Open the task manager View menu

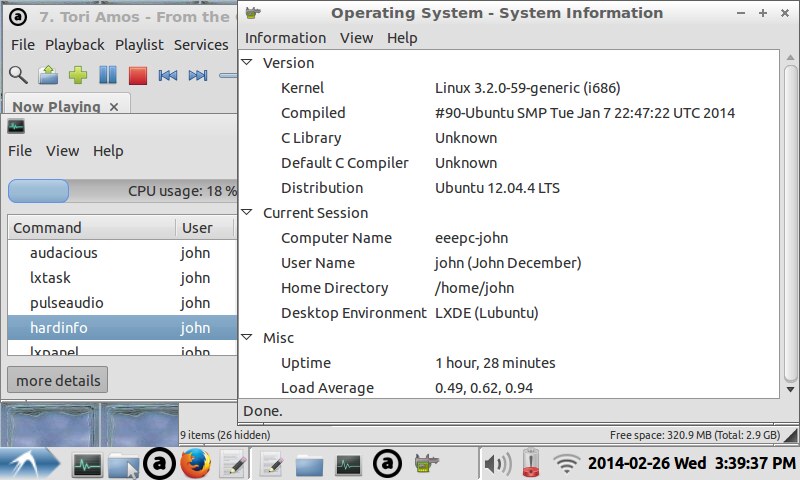[62, 151]
